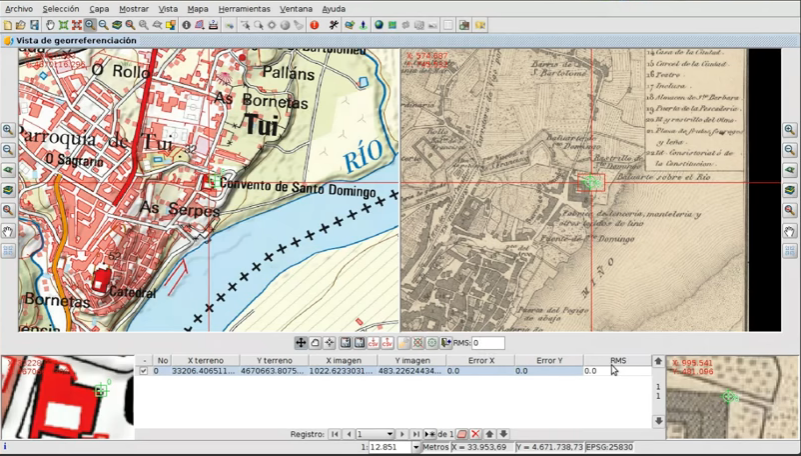801x456 pixels.
Task: Open the record number dropdown
Action: 389,434
